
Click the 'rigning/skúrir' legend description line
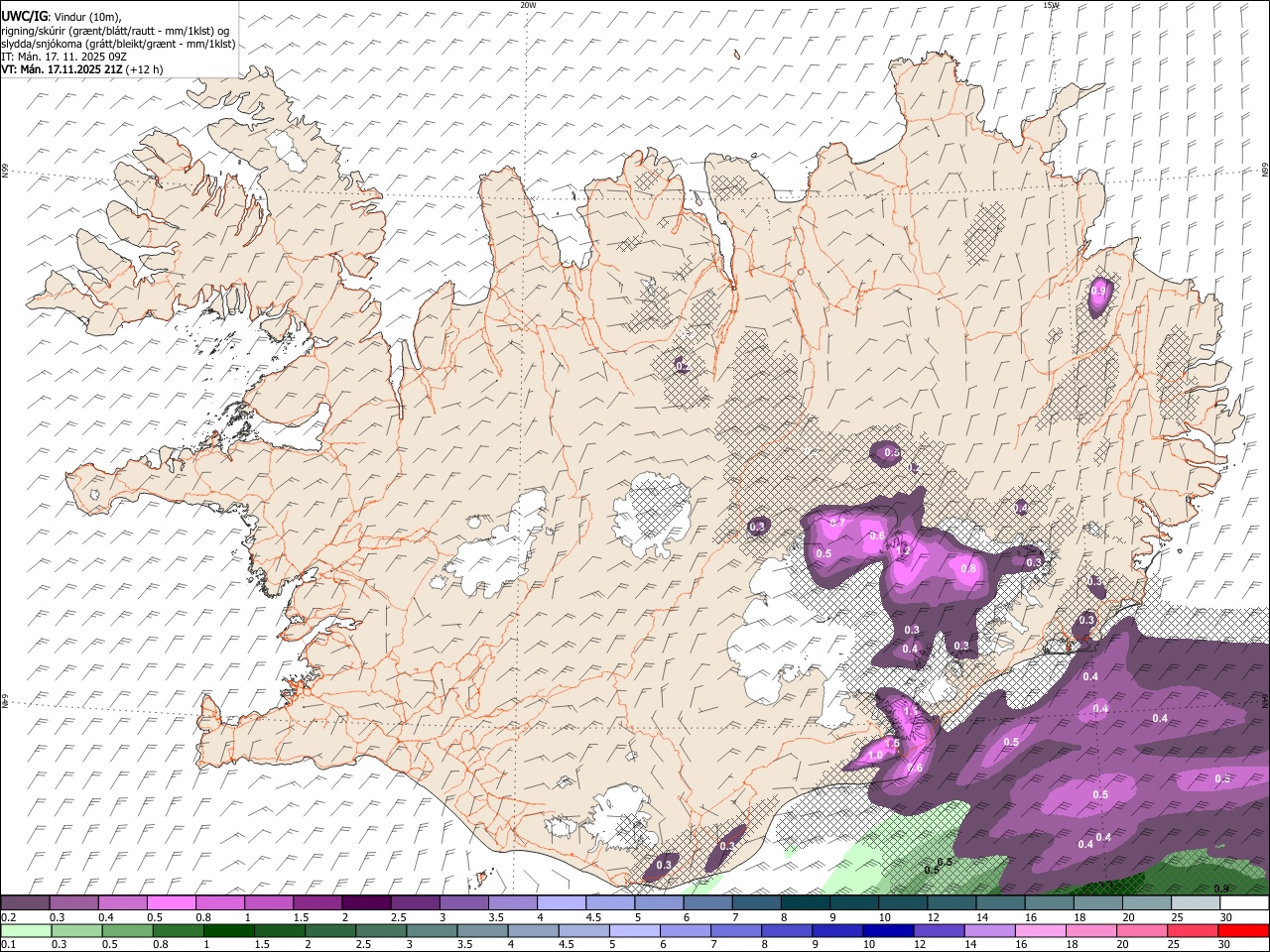(x=115, y=31)
